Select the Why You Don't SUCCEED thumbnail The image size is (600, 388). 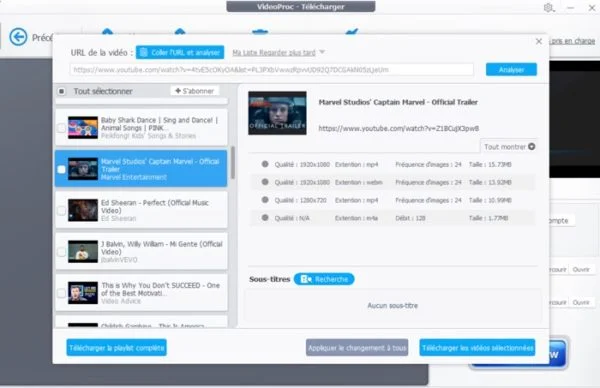pos(83,293)
